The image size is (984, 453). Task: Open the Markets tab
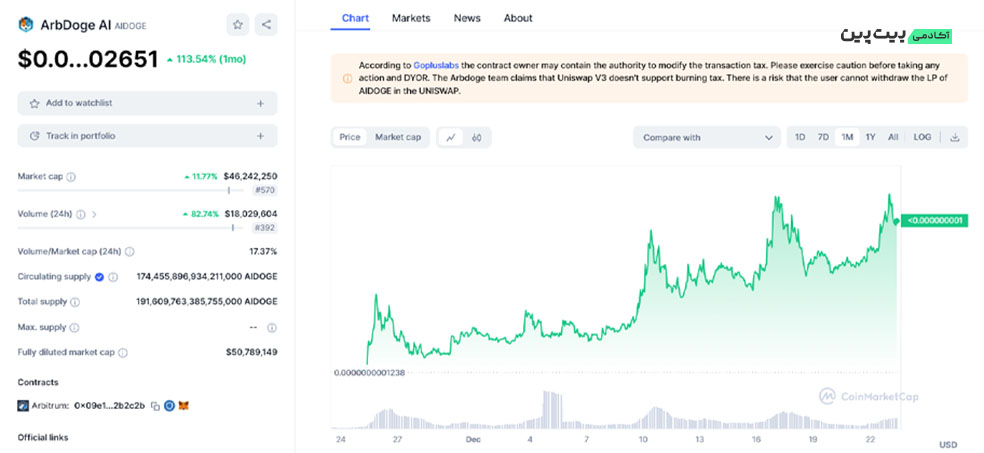(411, 18)
